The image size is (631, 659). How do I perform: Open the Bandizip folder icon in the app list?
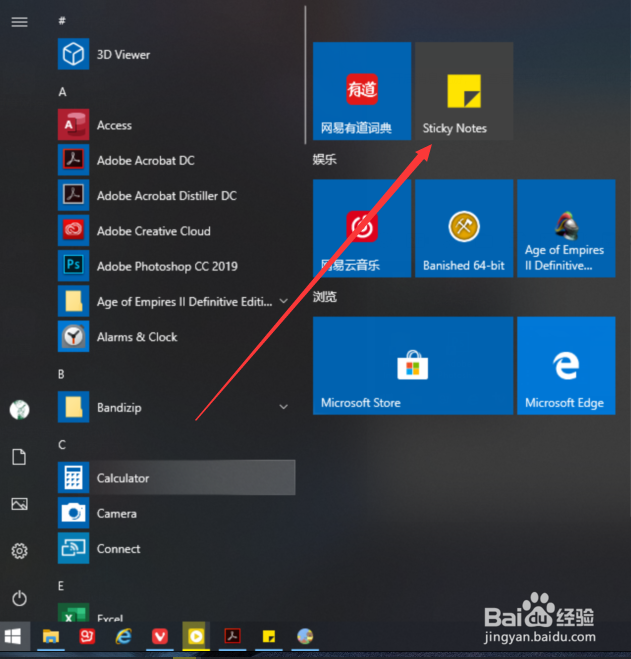[x=73, y=407]
